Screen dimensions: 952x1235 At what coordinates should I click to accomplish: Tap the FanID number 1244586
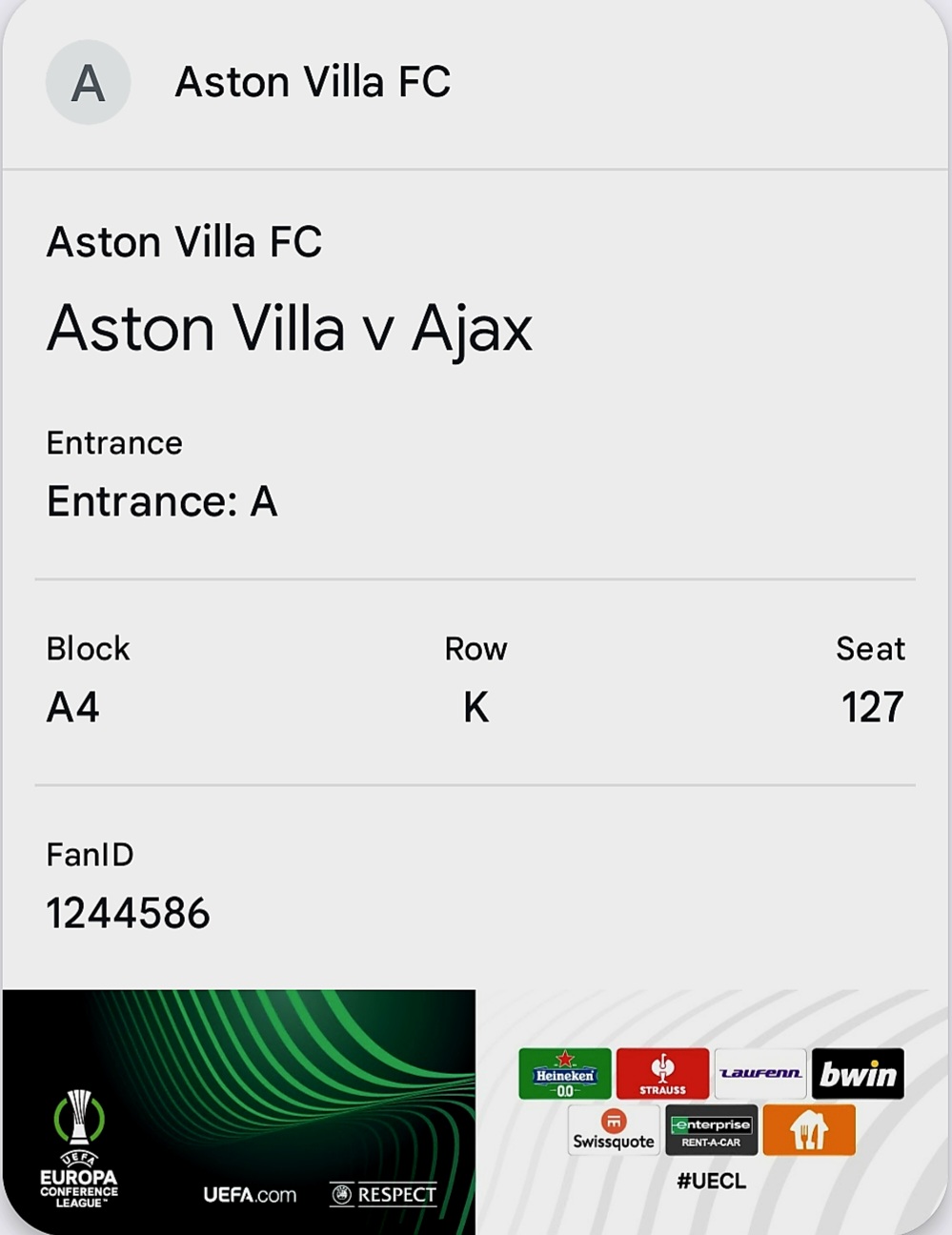click(128, 913)
